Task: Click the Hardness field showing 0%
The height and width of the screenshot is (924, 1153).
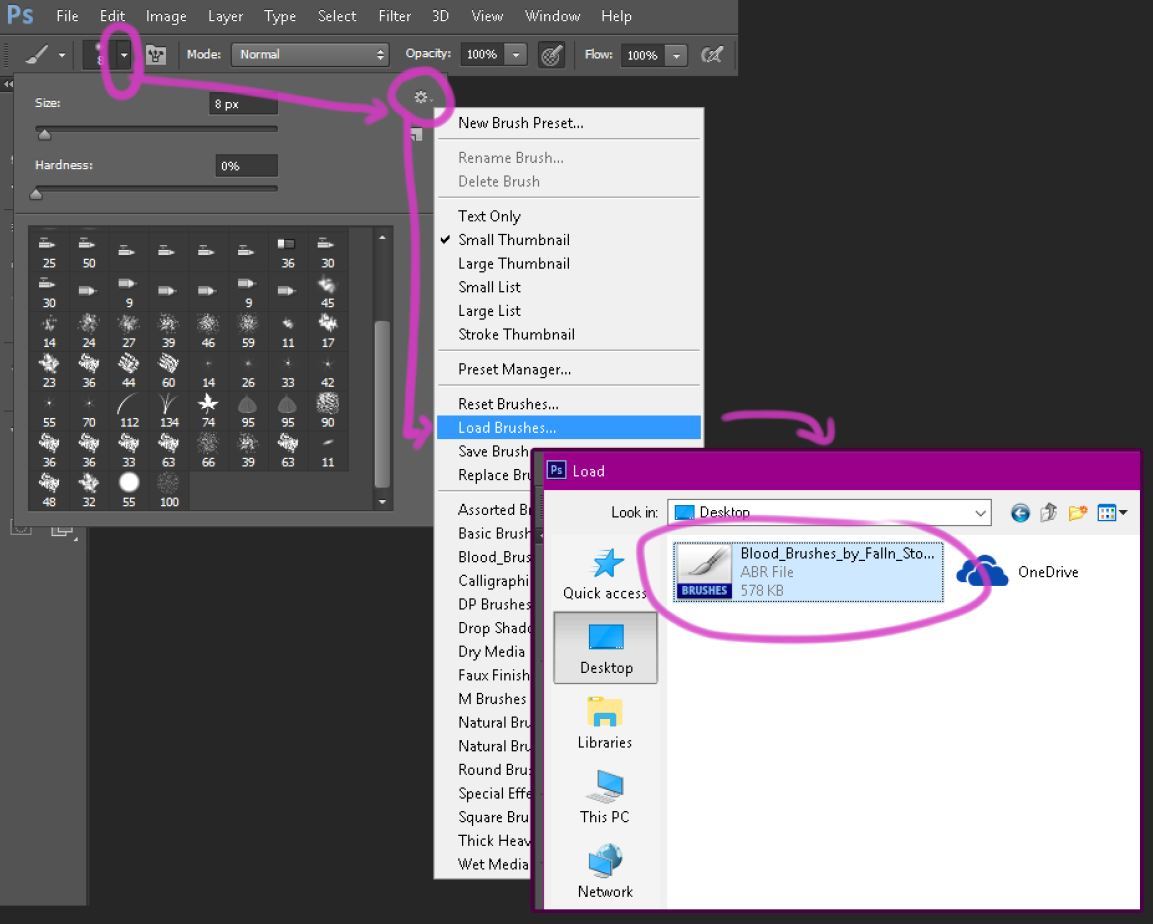Action: 246,166
